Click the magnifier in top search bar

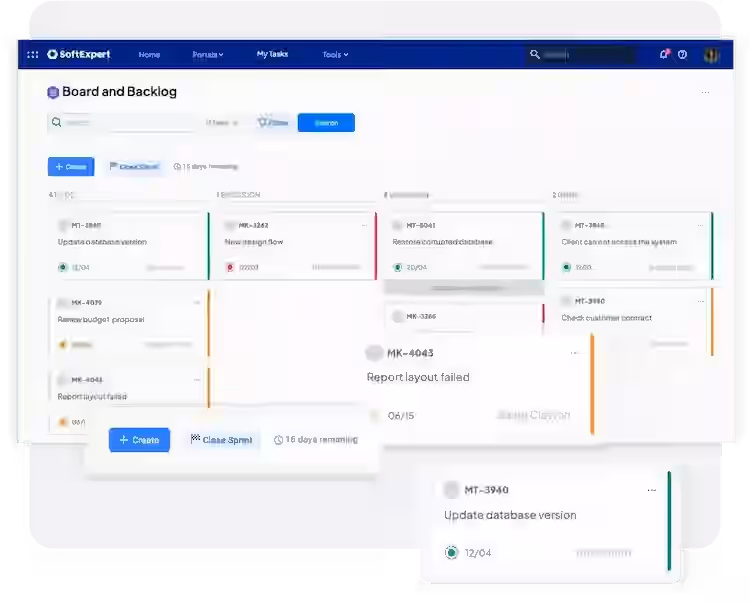click(536, 55)
